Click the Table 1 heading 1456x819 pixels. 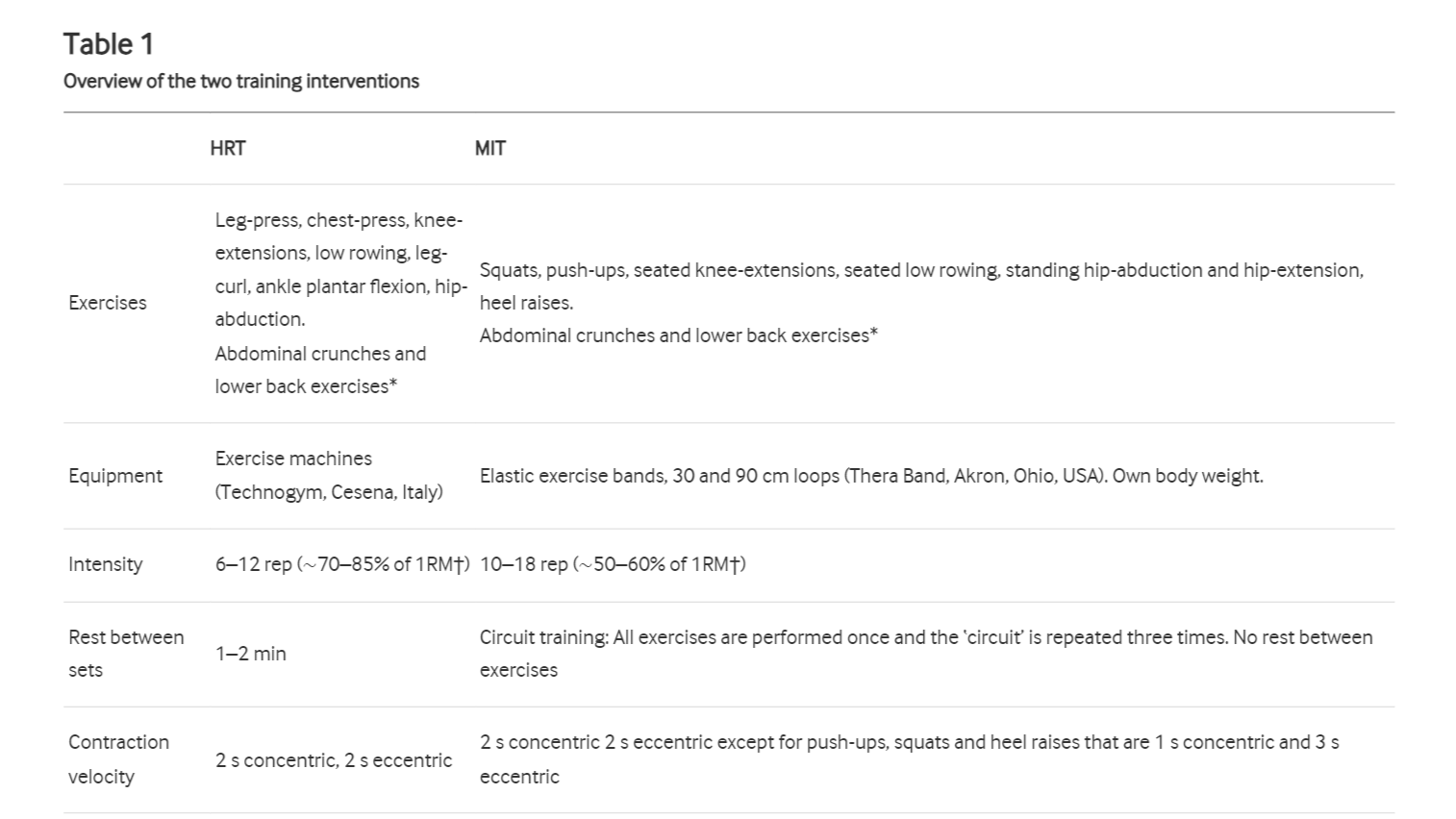click(108, 44)
